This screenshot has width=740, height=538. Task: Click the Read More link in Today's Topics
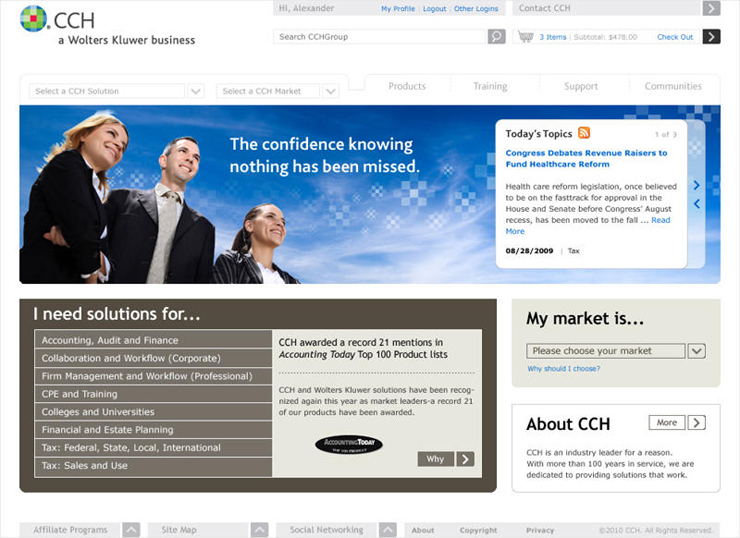[660, 220]
